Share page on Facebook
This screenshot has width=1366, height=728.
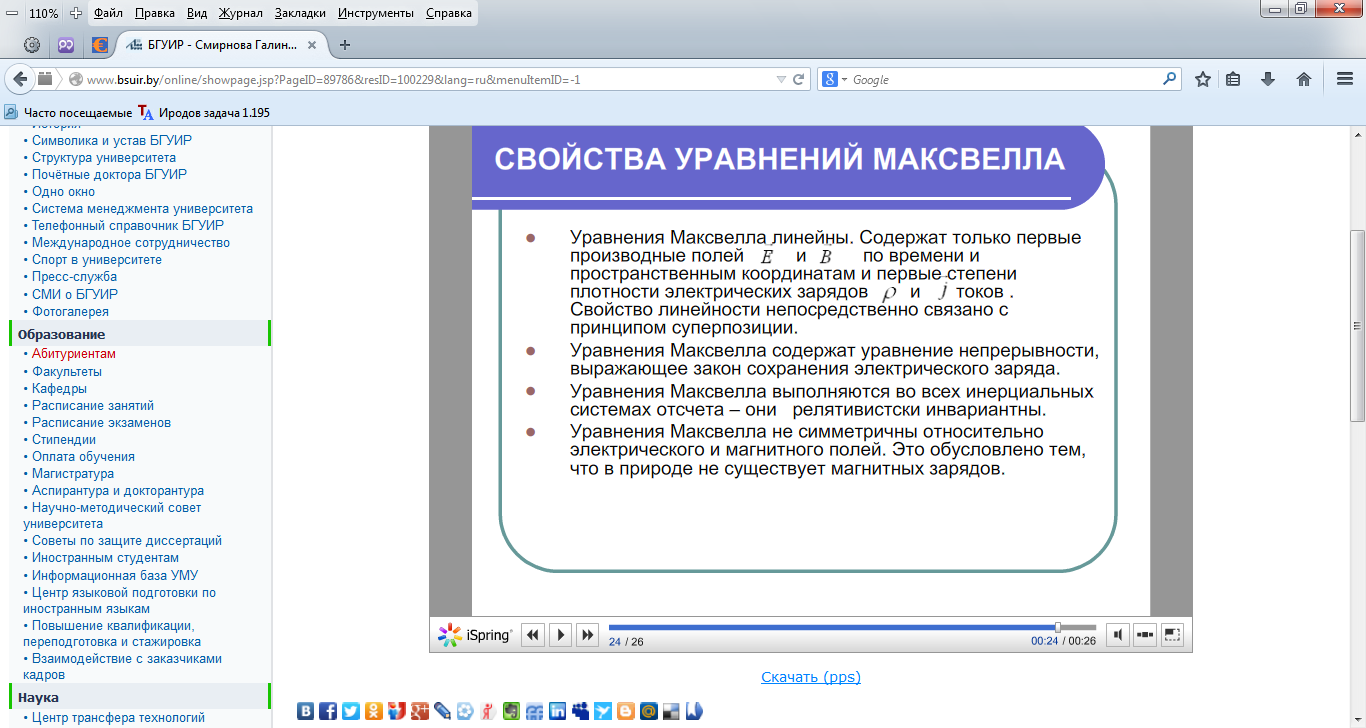click(328, 711)
